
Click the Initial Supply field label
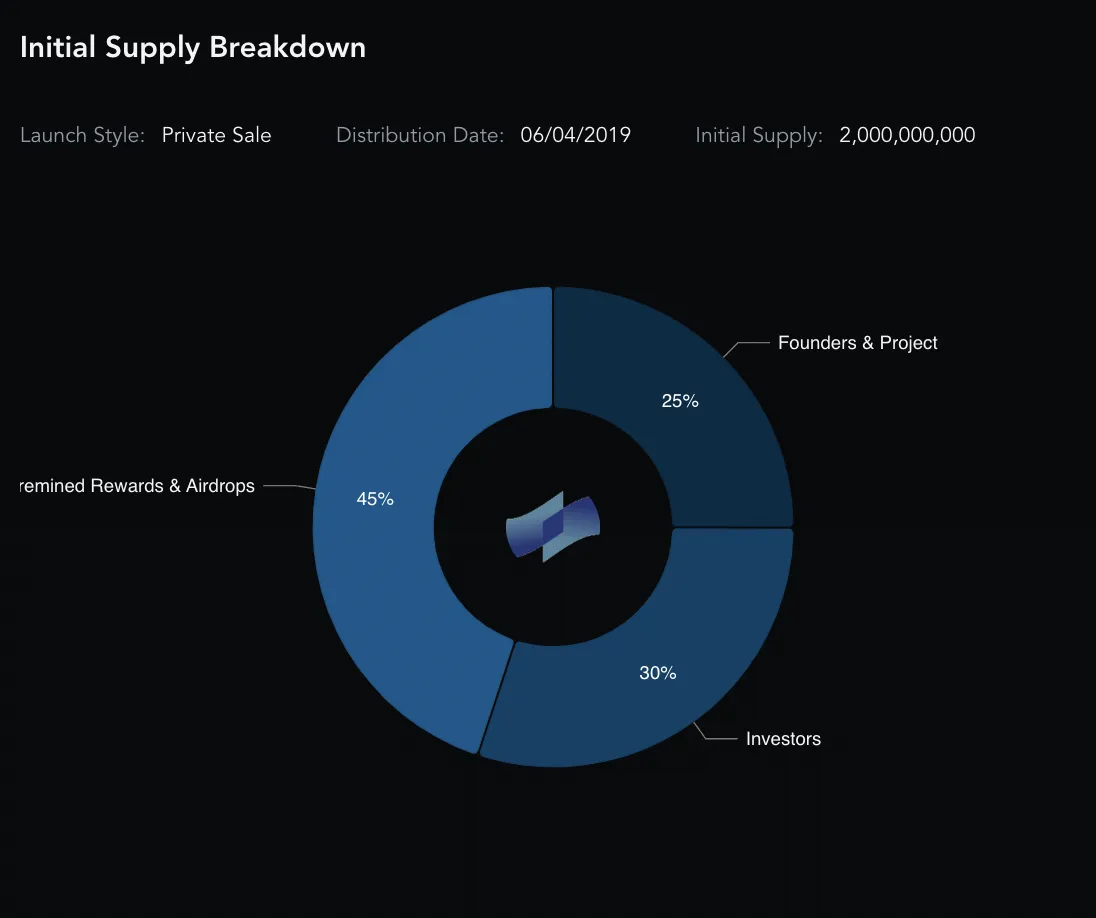(x=758, y=135)
